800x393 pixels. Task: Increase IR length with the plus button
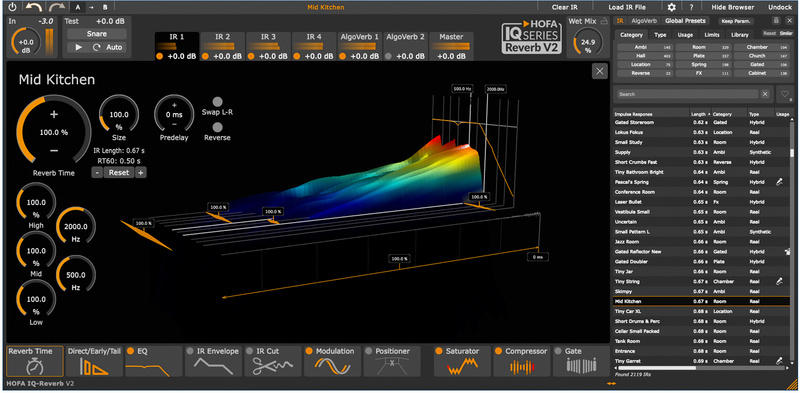coord(141,173)
